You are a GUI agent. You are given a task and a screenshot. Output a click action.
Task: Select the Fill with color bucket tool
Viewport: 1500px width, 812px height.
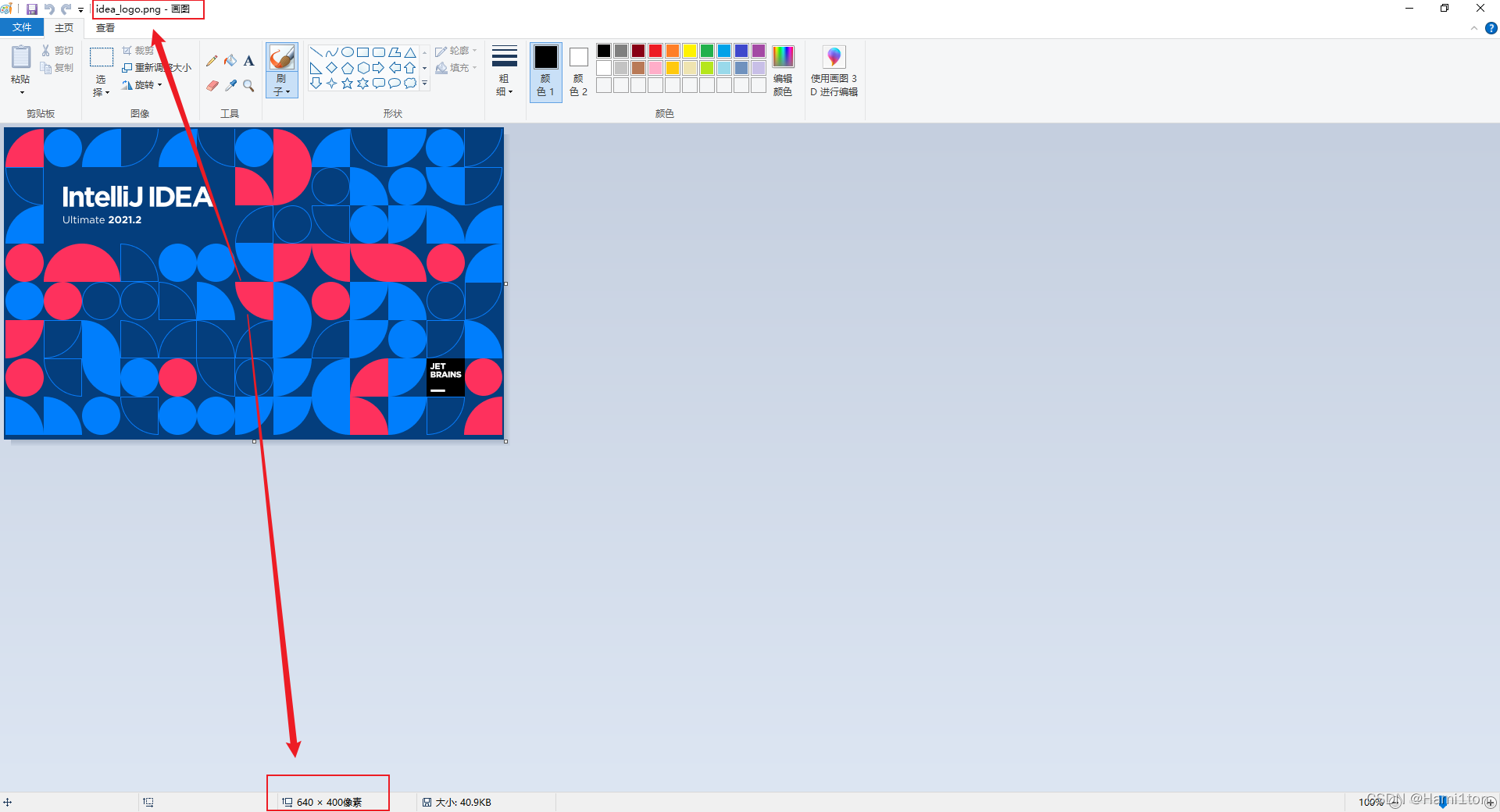(230, 61)
